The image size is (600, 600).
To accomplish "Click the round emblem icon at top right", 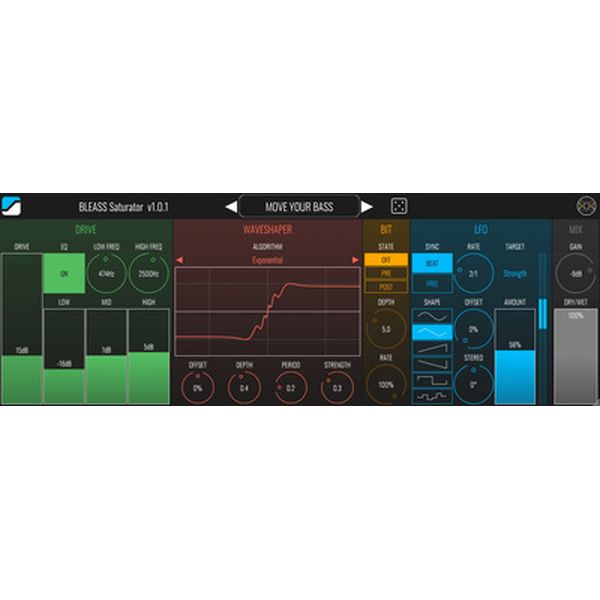I will 586,206.
